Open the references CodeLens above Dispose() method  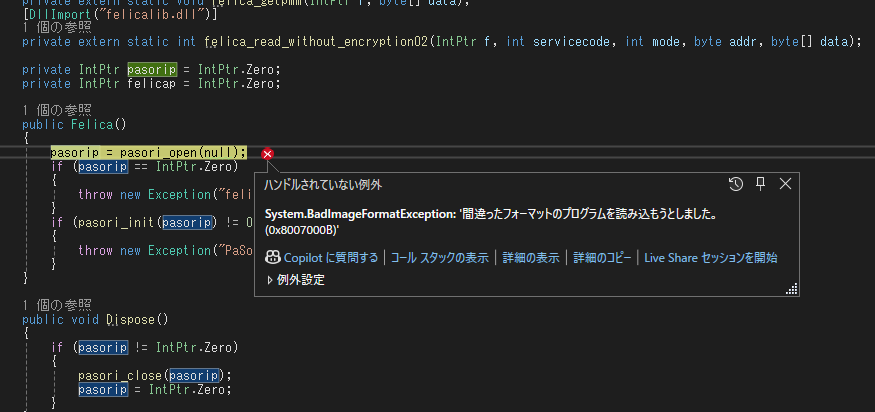coord(56,305)
